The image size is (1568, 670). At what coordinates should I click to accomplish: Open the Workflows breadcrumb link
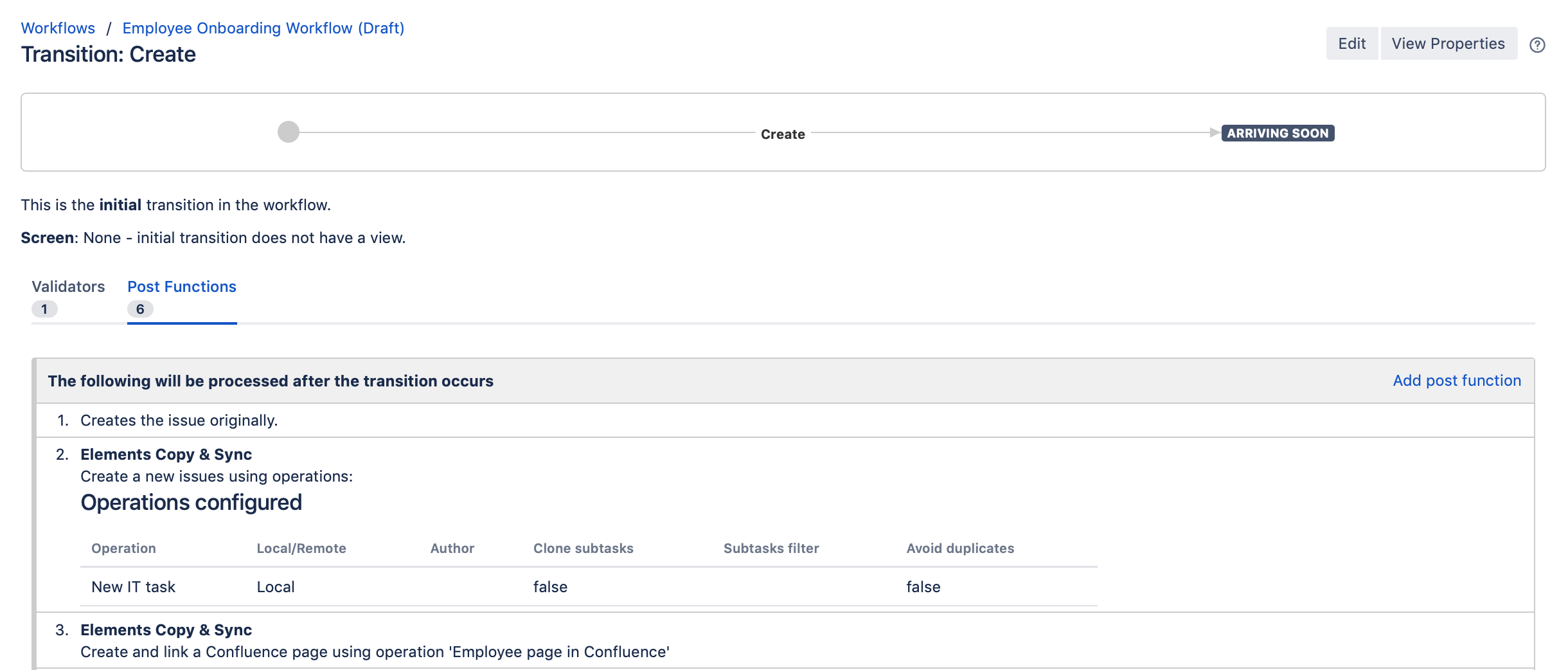point(58,28)
